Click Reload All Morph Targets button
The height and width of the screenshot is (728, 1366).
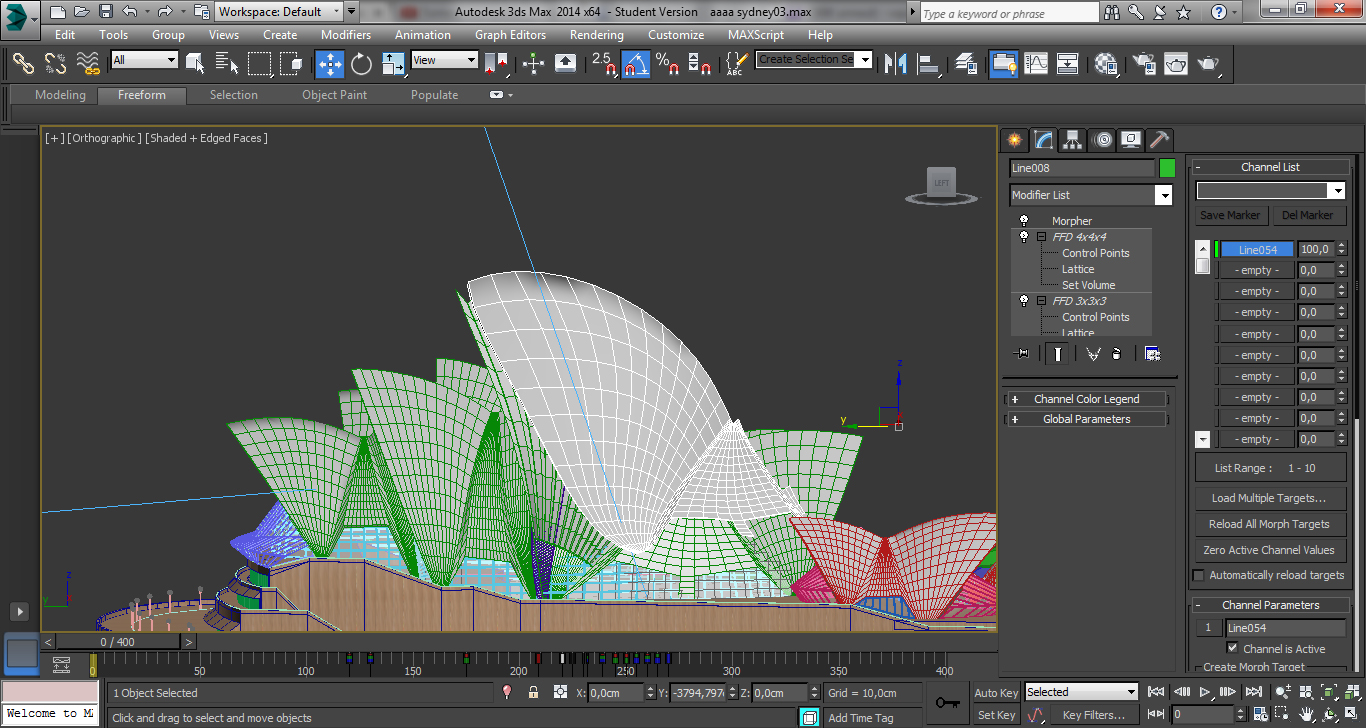pos(1269,524)
